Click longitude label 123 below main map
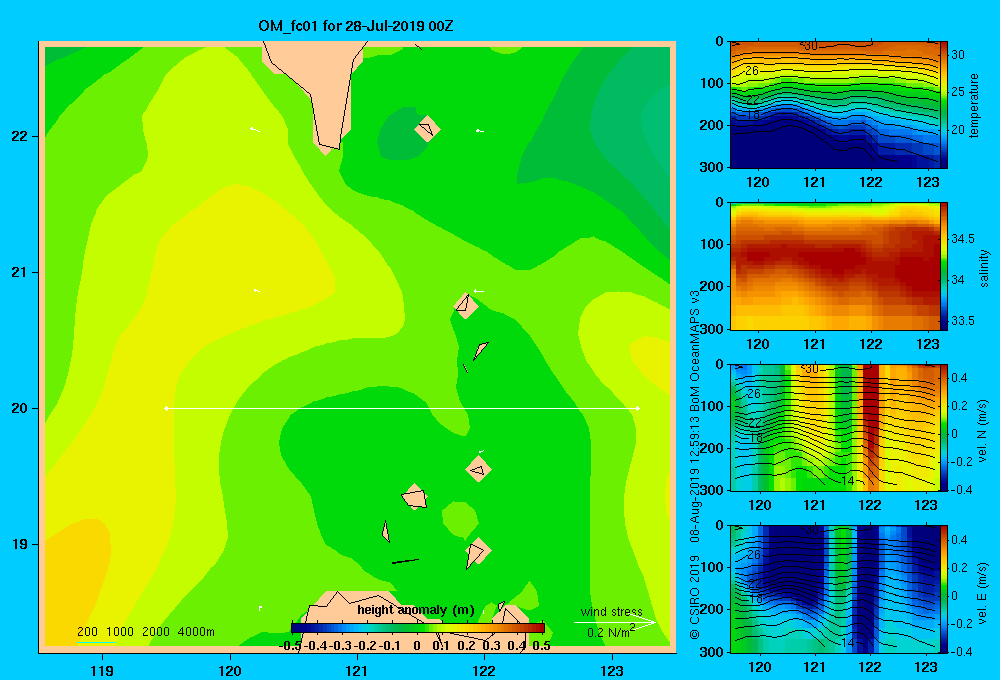Image resolution: width=1000 pixels, height=680 pixels. point(612,671)
